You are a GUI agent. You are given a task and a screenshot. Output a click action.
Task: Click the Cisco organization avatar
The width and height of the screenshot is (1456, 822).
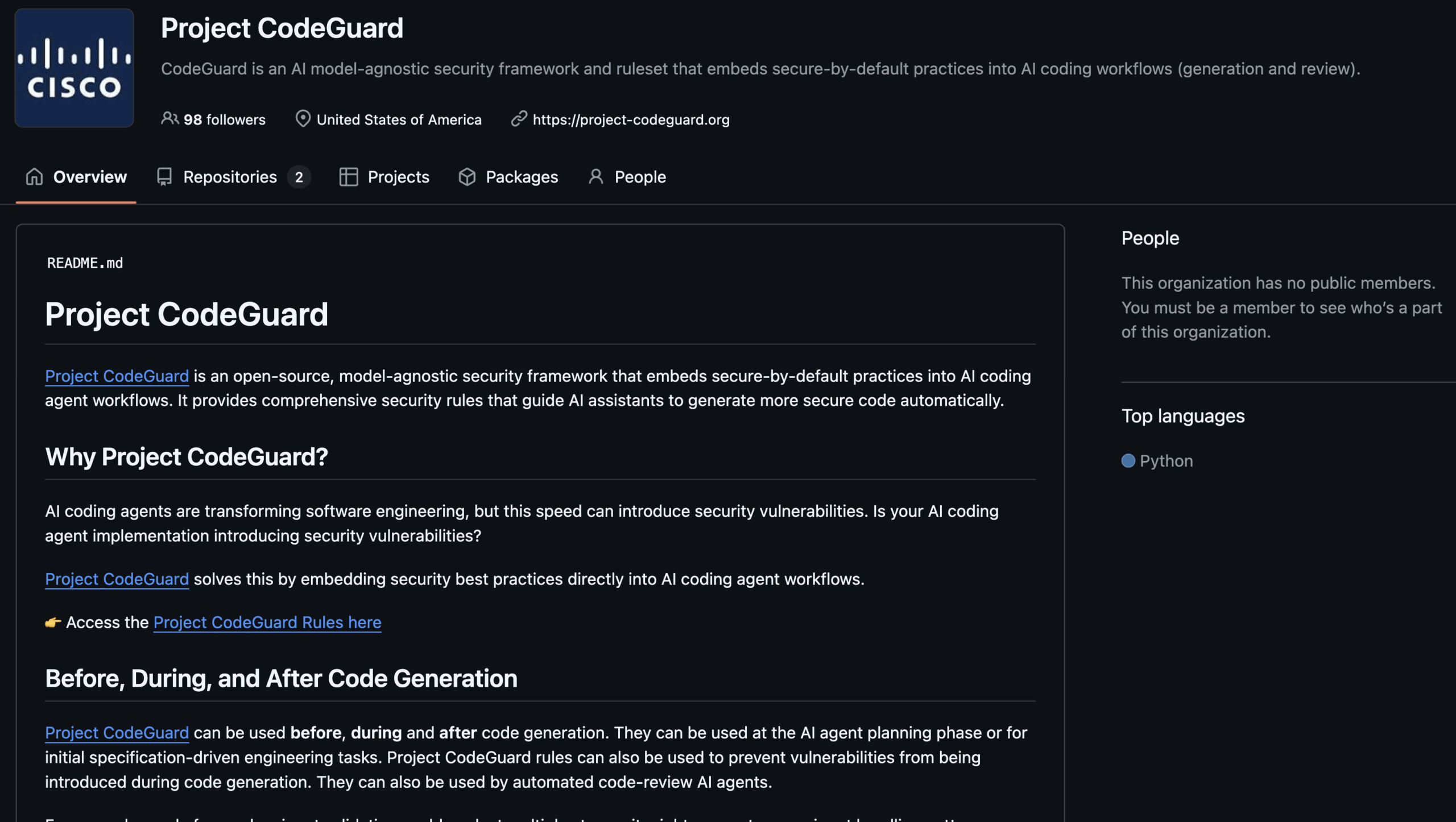pos(74,68)
